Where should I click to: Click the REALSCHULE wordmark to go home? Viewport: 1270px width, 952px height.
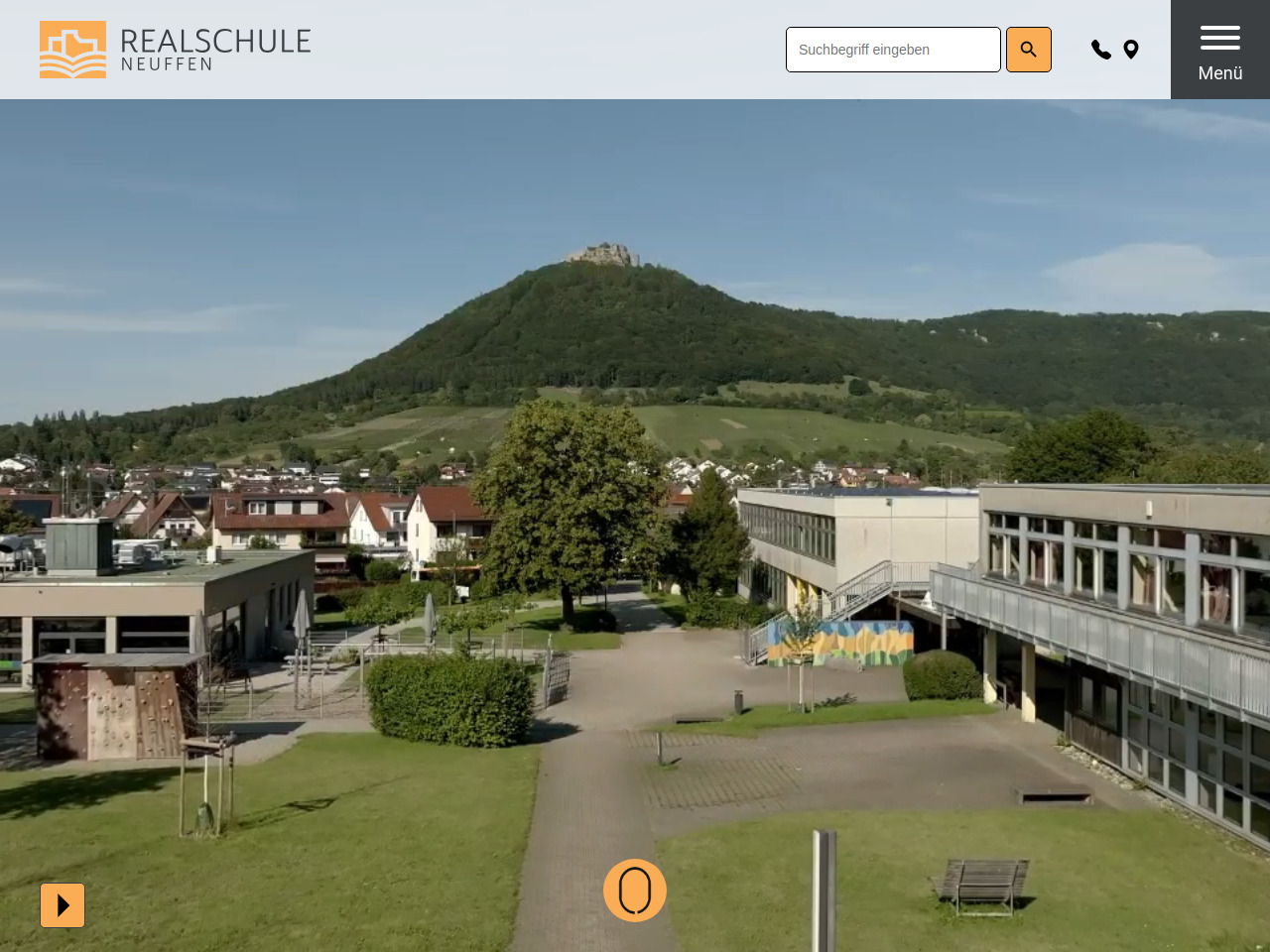pos(215,41)
